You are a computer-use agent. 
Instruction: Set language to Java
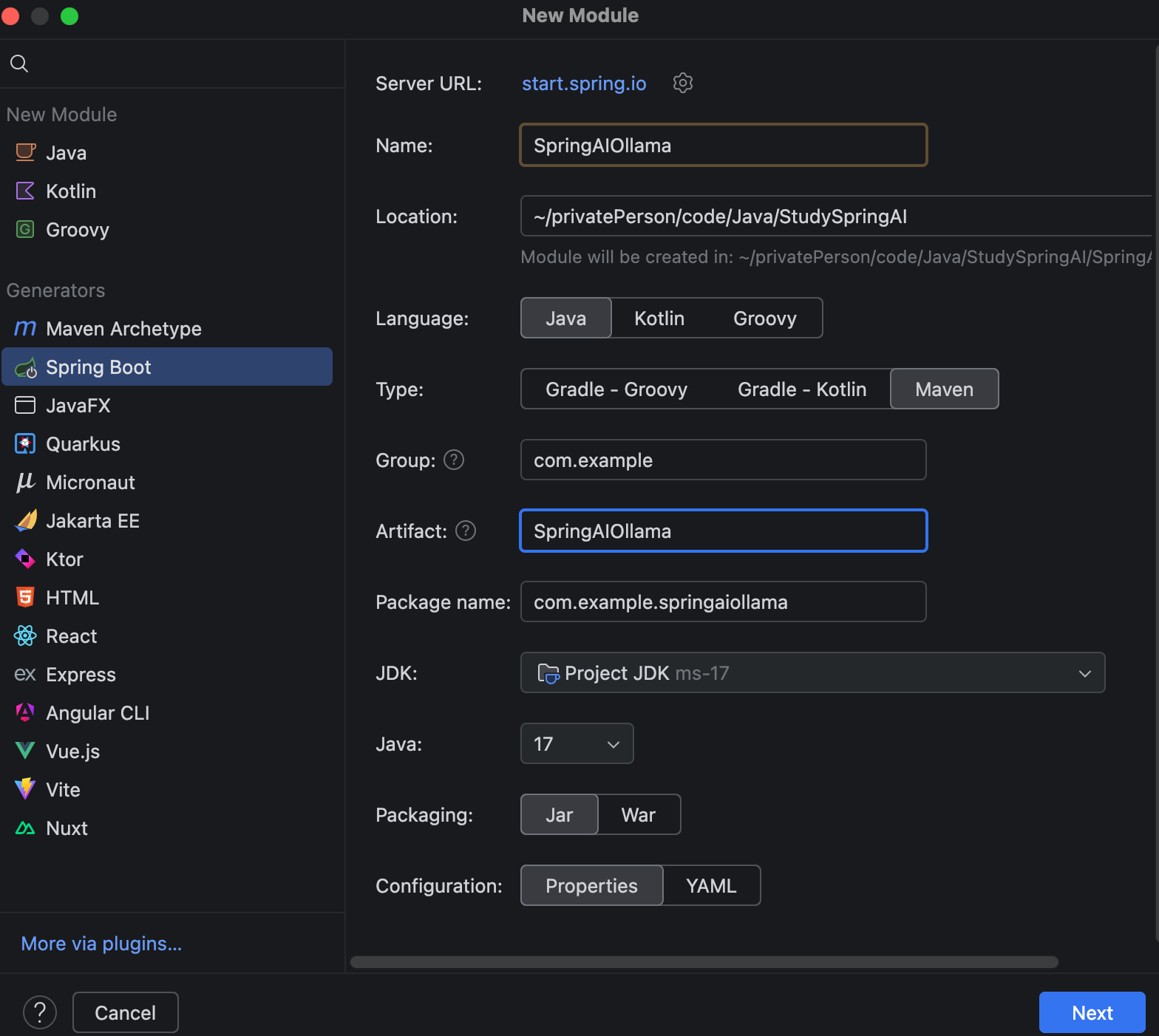pyautogui.click(x=566, y=318)
